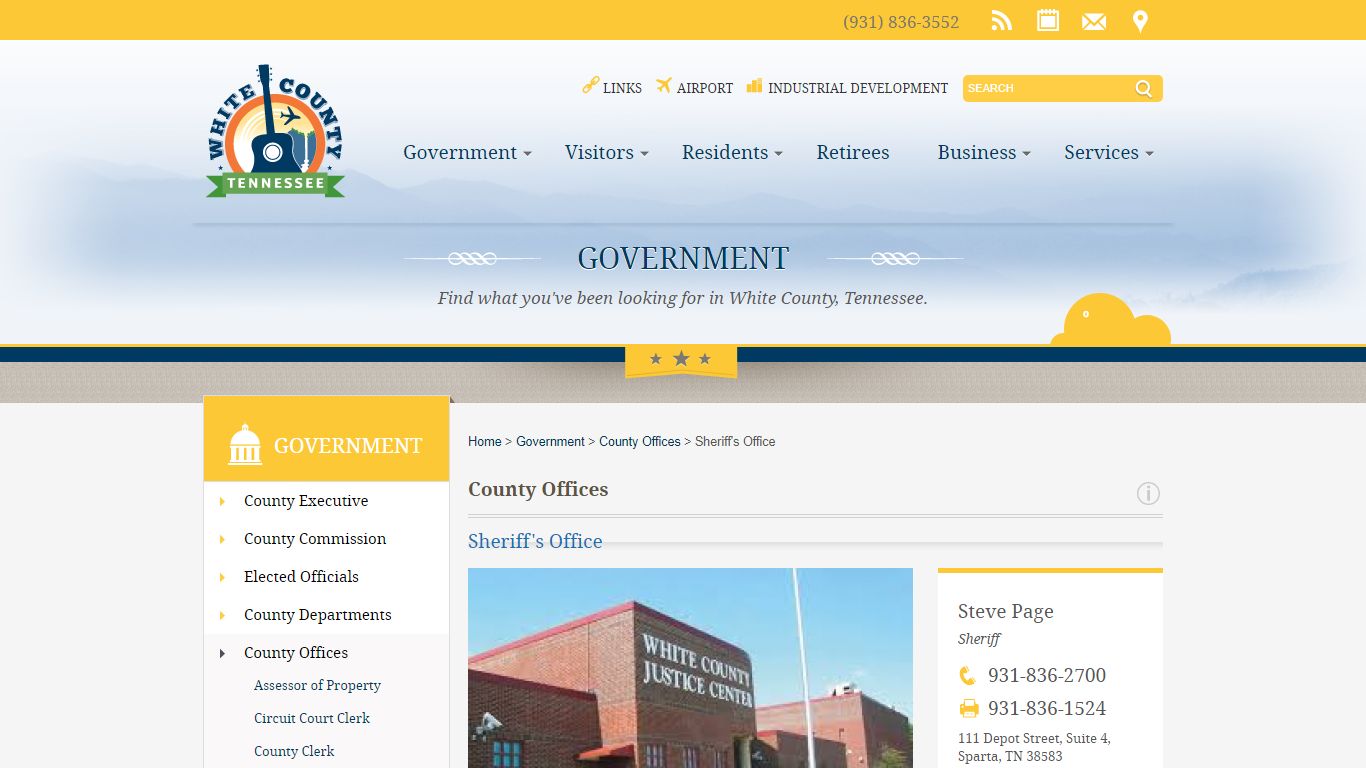
Task: Click phone number (931) 836-3552
Action: click(x=901, y=22)
